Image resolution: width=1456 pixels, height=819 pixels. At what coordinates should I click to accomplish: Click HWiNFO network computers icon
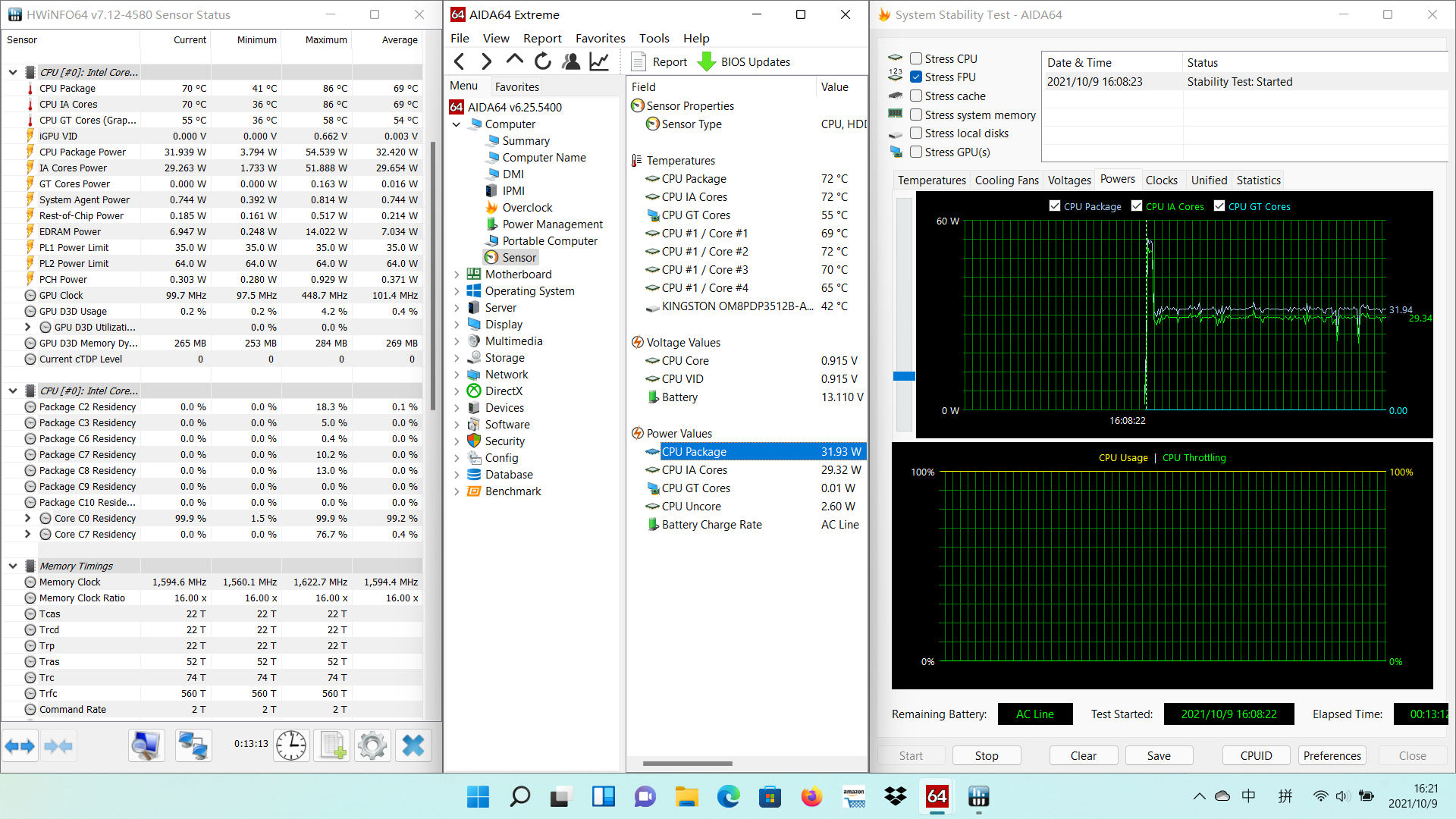pyautogui.click(x=193, y=746)
